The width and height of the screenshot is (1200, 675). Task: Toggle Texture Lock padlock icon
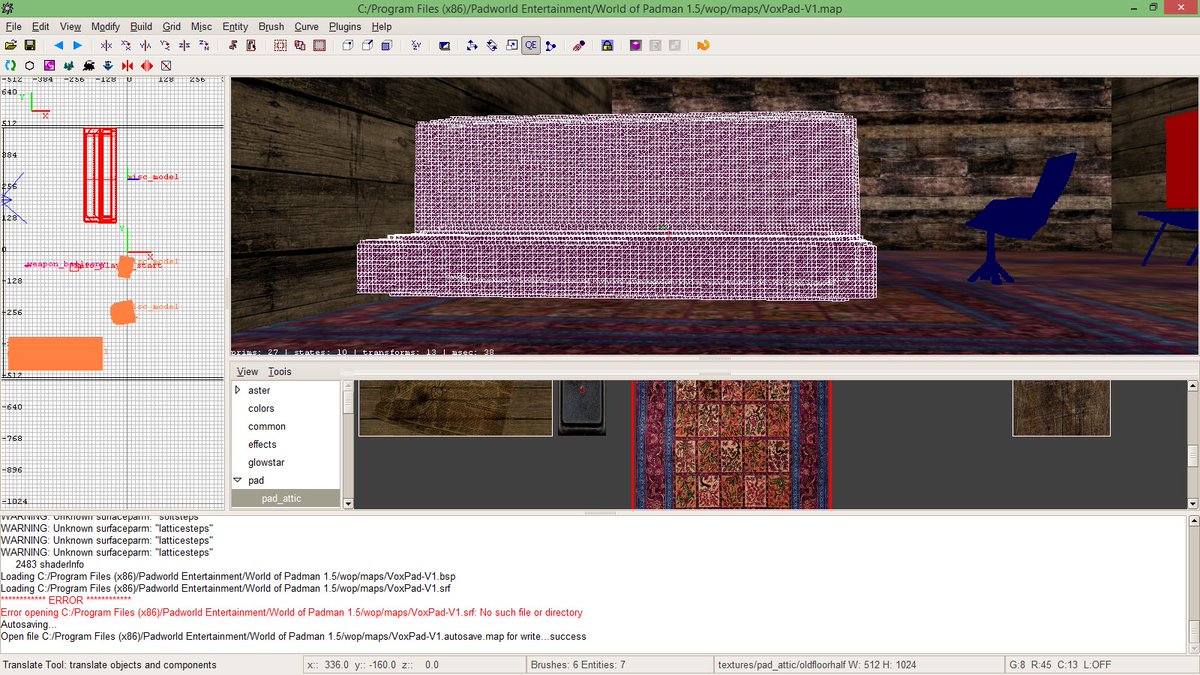coord(607,45)
